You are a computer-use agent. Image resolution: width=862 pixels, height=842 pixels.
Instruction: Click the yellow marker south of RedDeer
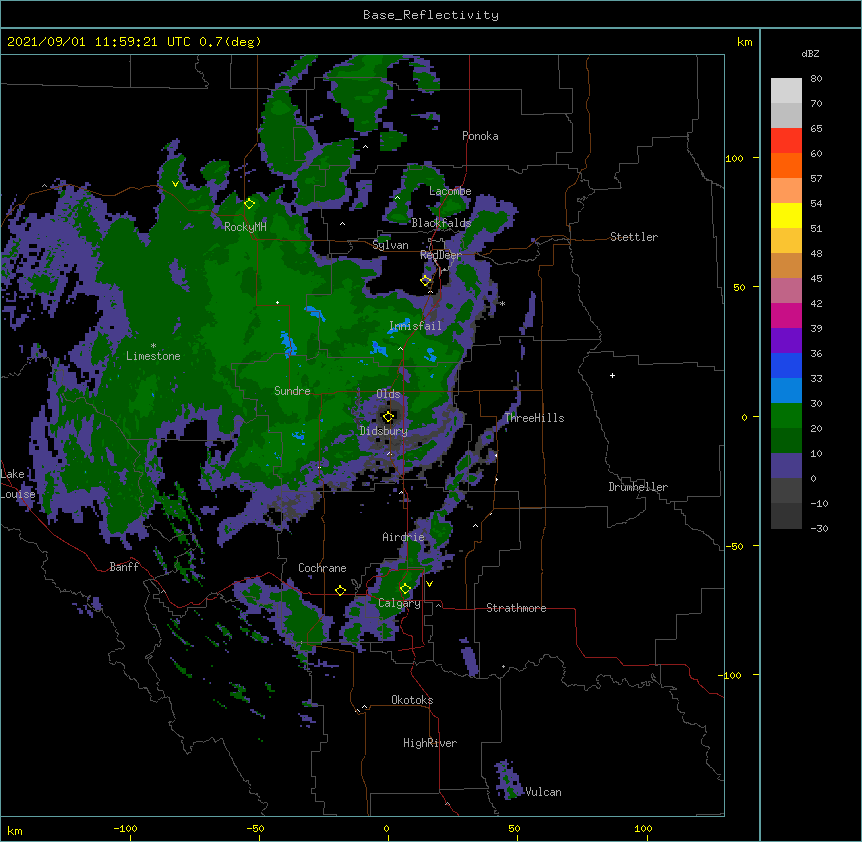click(x=426, y=281)
